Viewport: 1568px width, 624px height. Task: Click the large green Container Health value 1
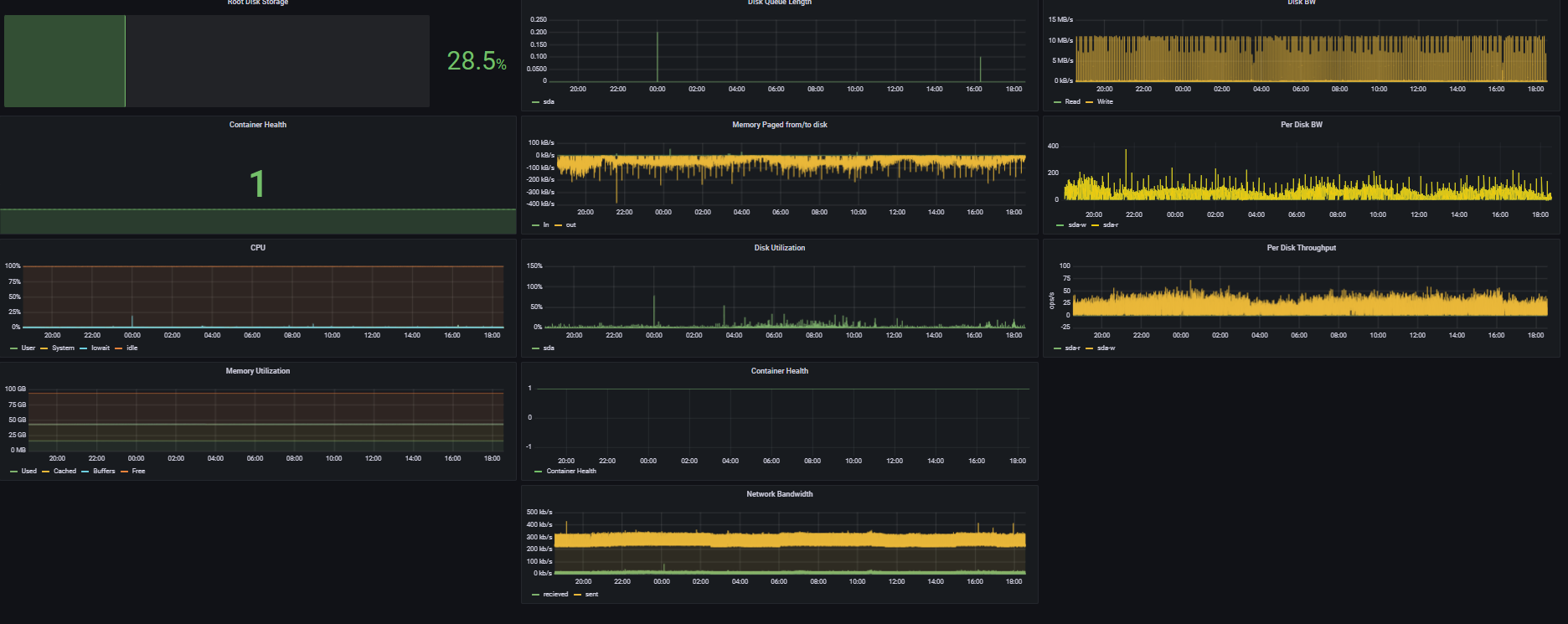257,184
